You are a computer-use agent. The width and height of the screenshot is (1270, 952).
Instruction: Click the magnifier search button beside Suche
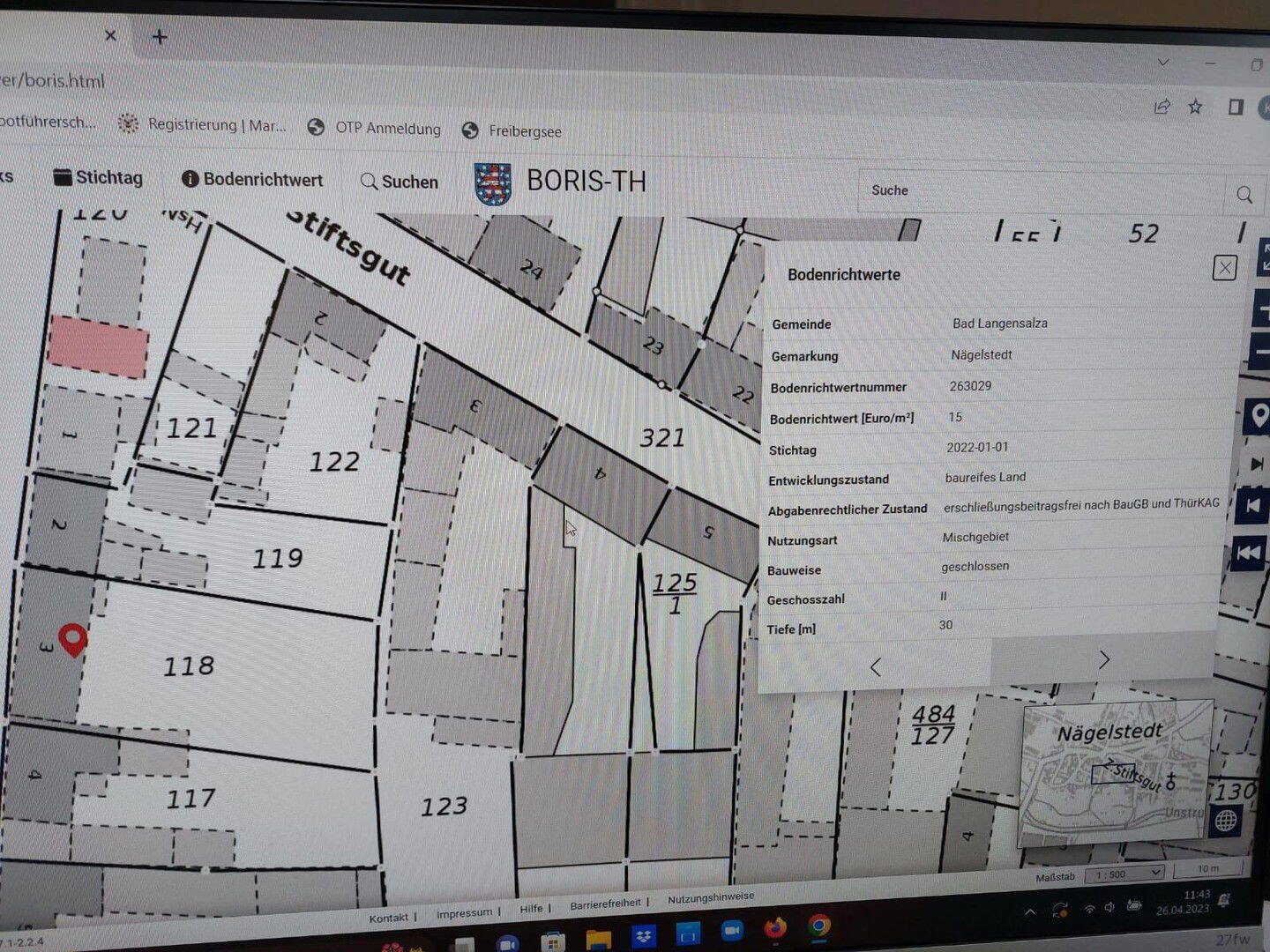pyautogui.click(x=1244, y=195)
